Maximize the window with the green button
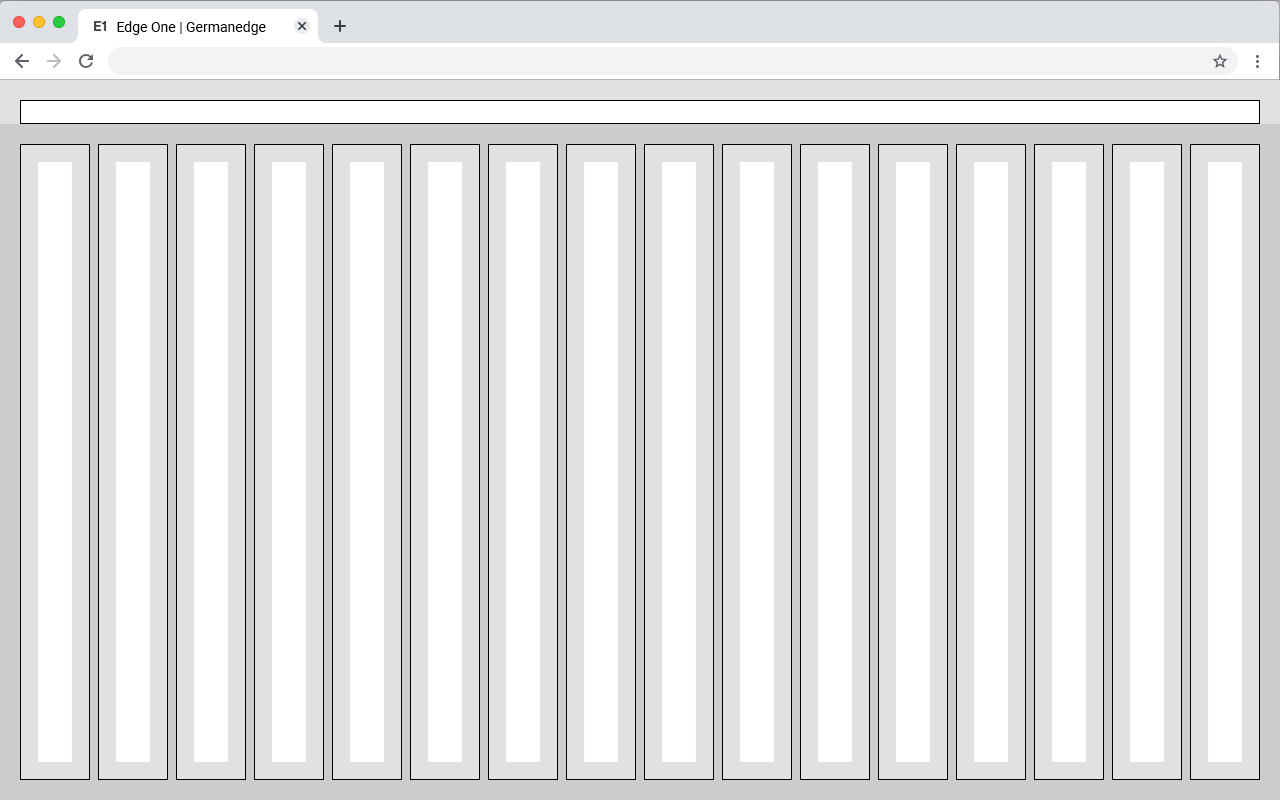1280x800 pixels. tap(59, 22)
